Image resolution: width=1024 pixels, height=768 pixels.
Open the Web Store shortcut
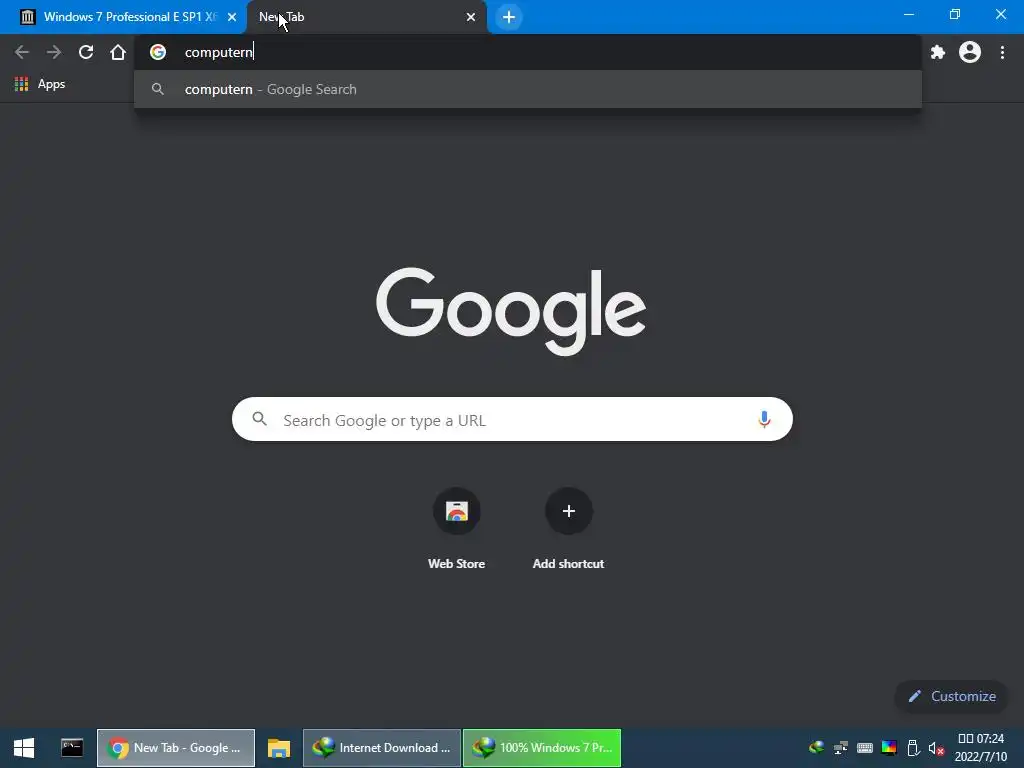click(456, 511)
